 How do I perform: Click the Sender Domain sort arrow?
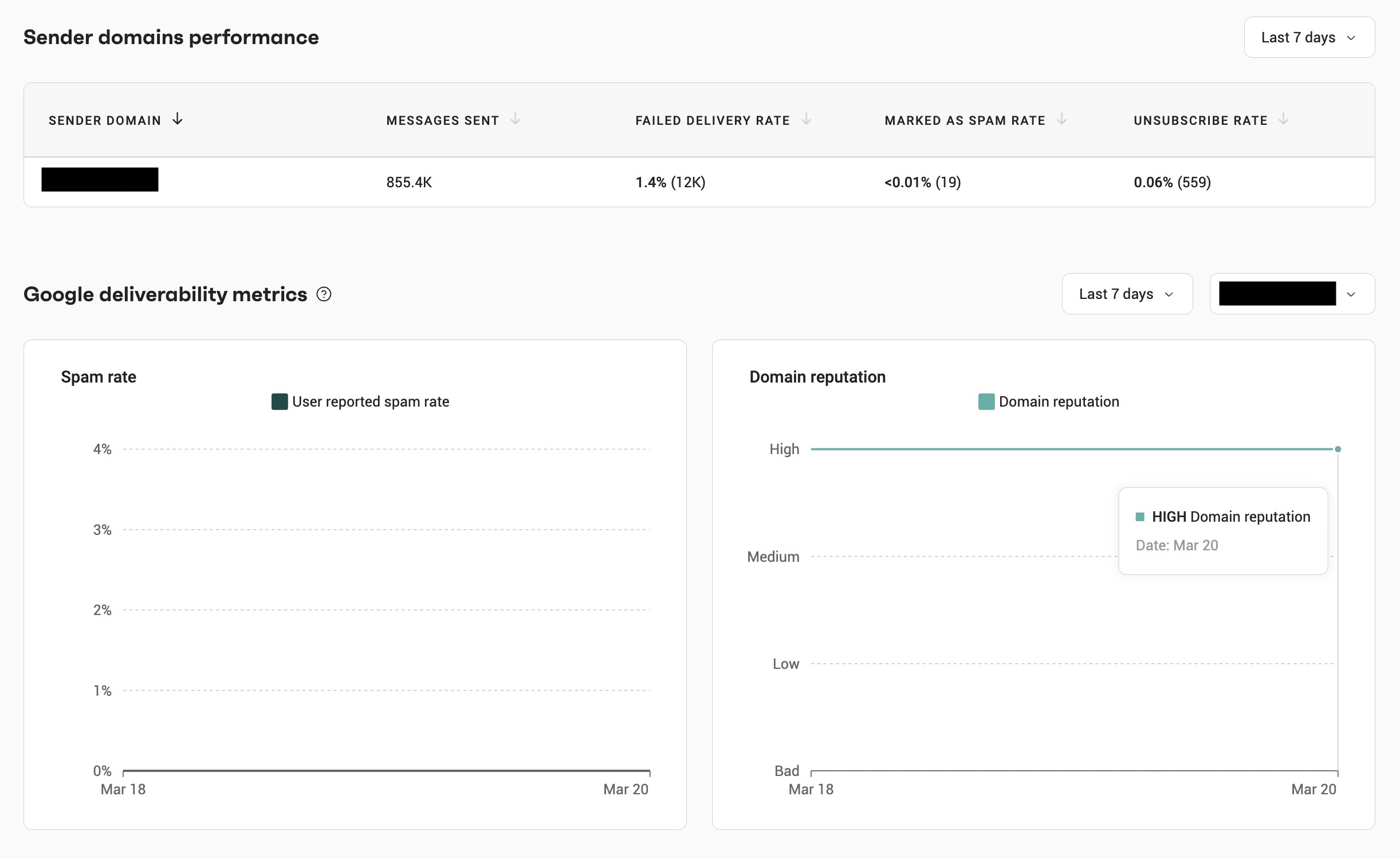(x=178, y=119)
